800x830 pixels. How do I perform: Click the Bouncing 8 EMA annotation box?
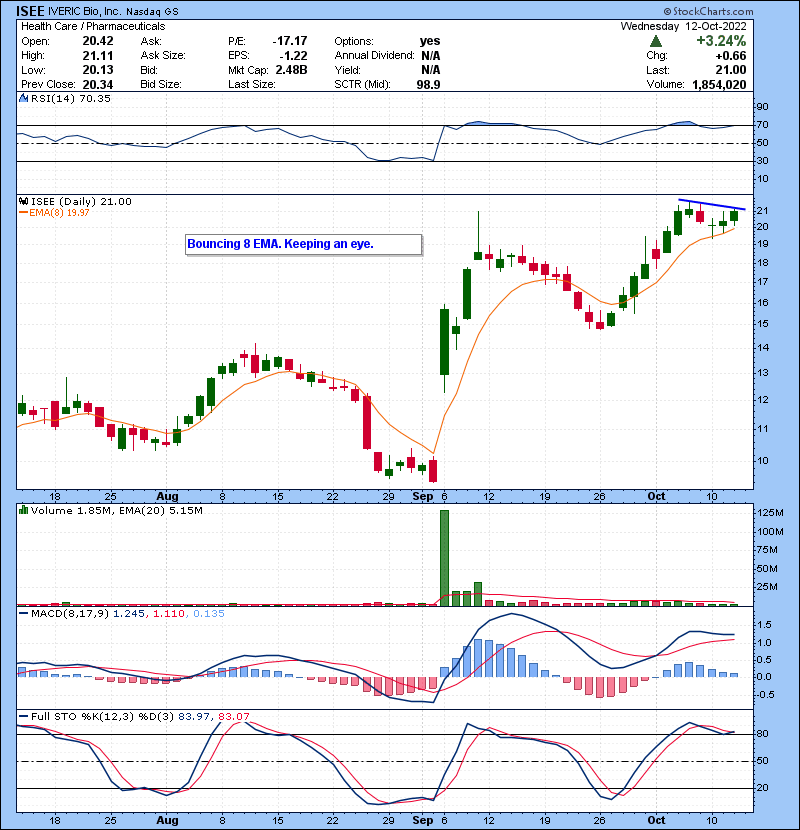(x=303, y=245)
